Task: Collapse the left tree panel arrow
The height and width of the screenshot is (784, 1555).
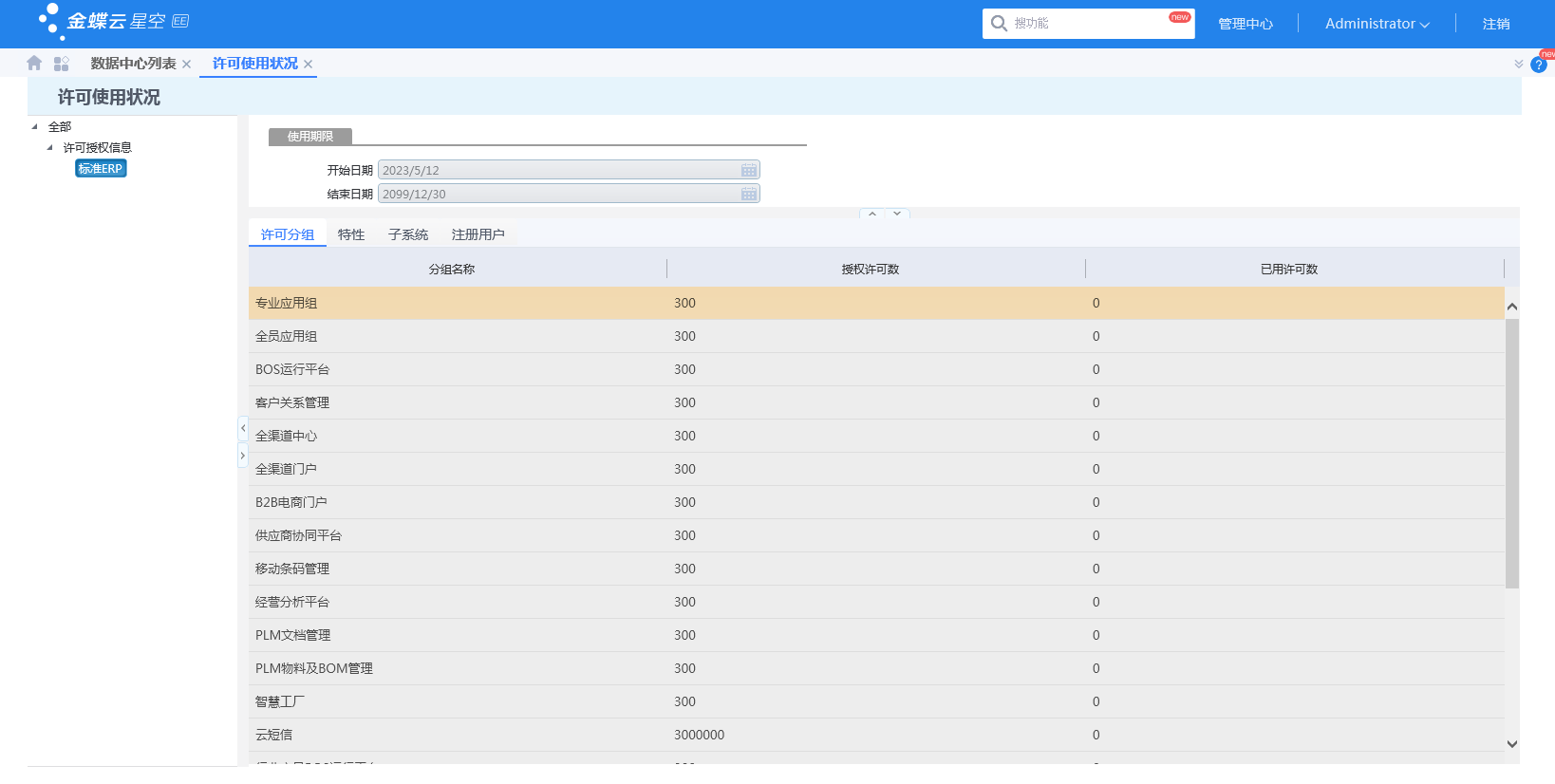Action: [x=243, y=428]
